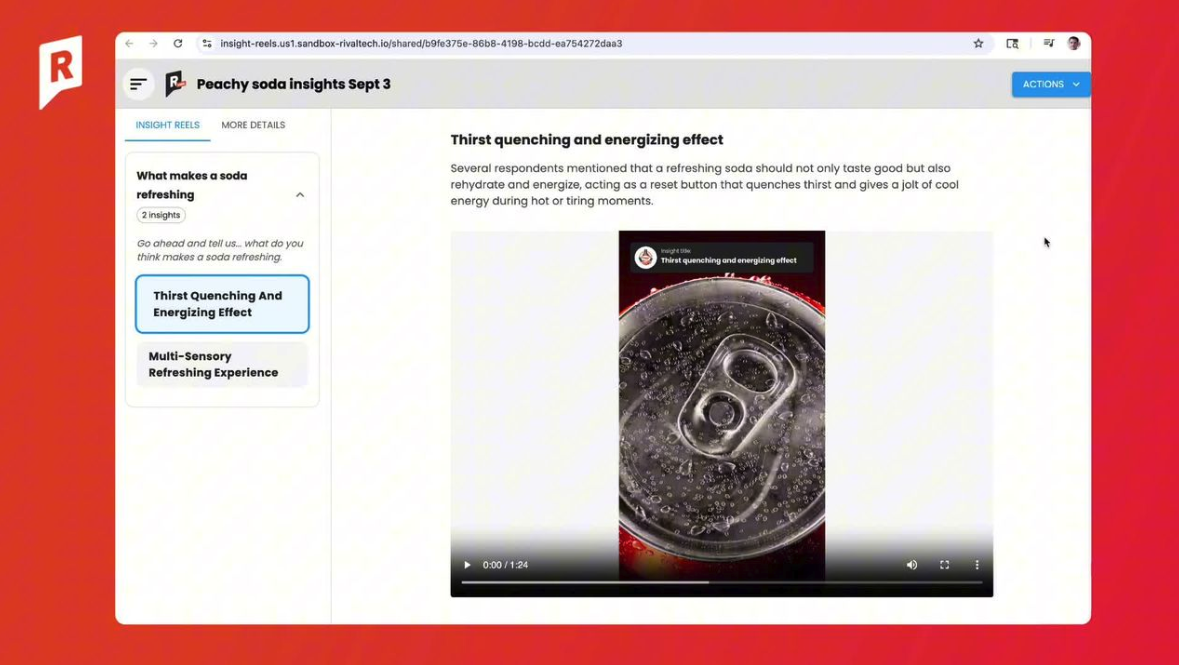This screenshot has width=1179, height=665.
Task: Open the browser profile avatar
Action: click(x=1074, y=44)
